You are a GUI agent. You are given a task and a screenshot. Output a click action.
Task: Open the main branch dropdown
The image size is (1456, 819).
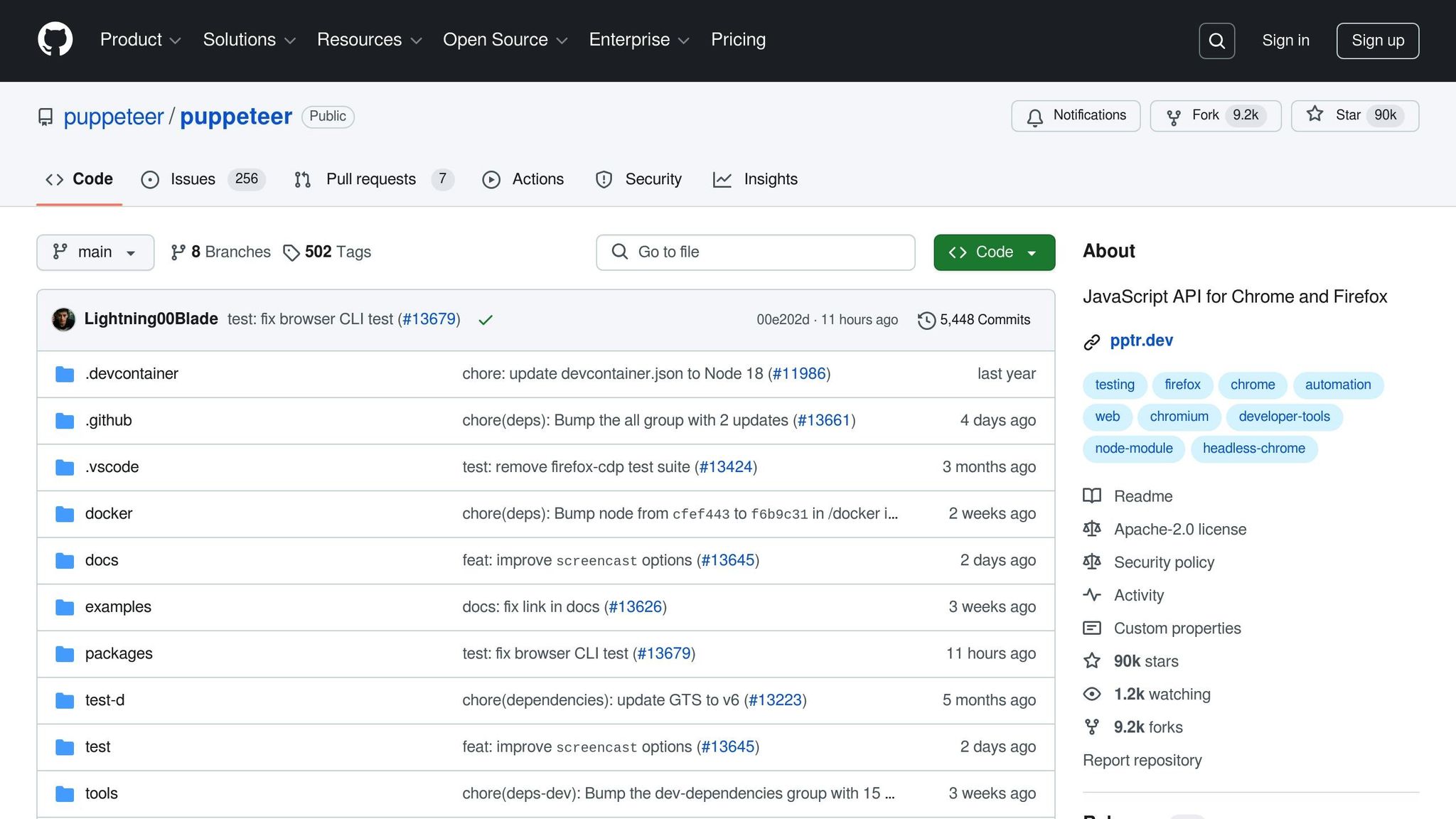95,252
